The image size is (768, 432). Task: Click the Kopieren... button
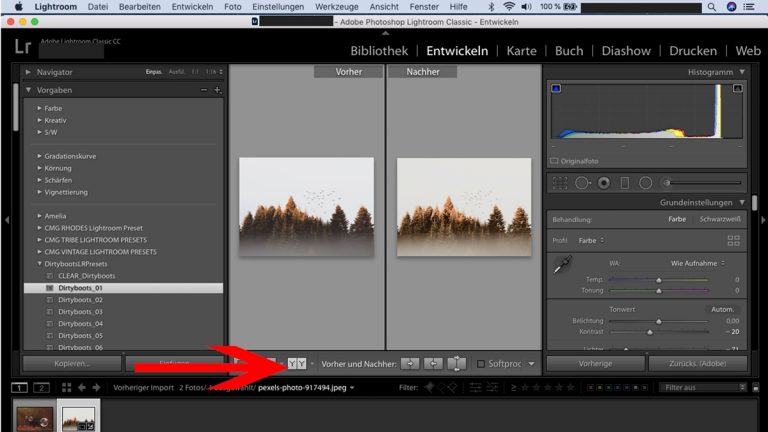click(x=71, y=364)
